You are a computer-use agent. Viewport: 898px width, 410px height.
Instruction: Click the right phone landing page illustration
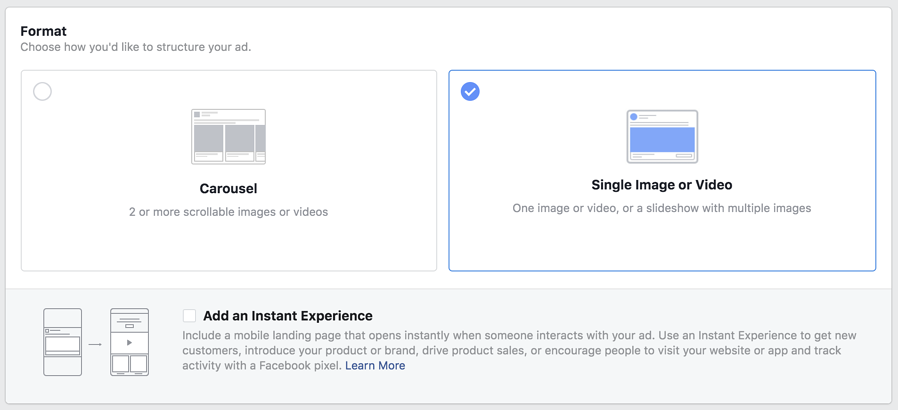(129, 342)
